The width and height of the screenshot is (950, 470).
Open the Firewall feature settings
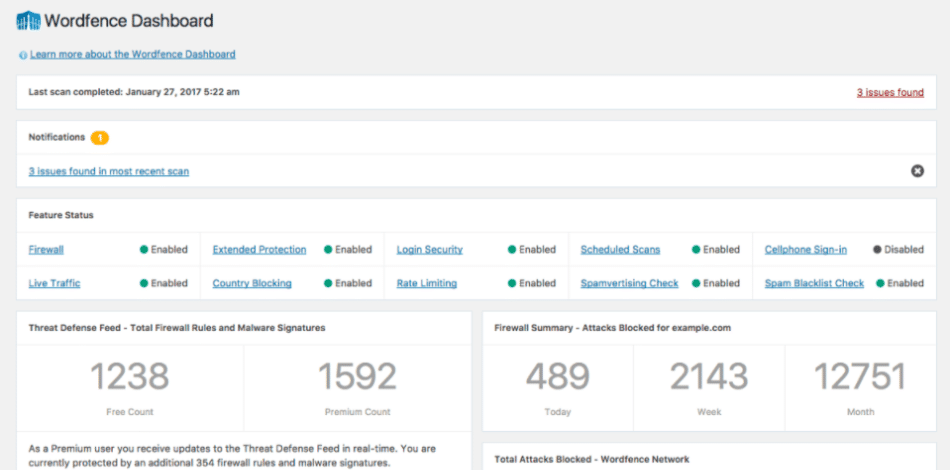(x=46, y=250)
